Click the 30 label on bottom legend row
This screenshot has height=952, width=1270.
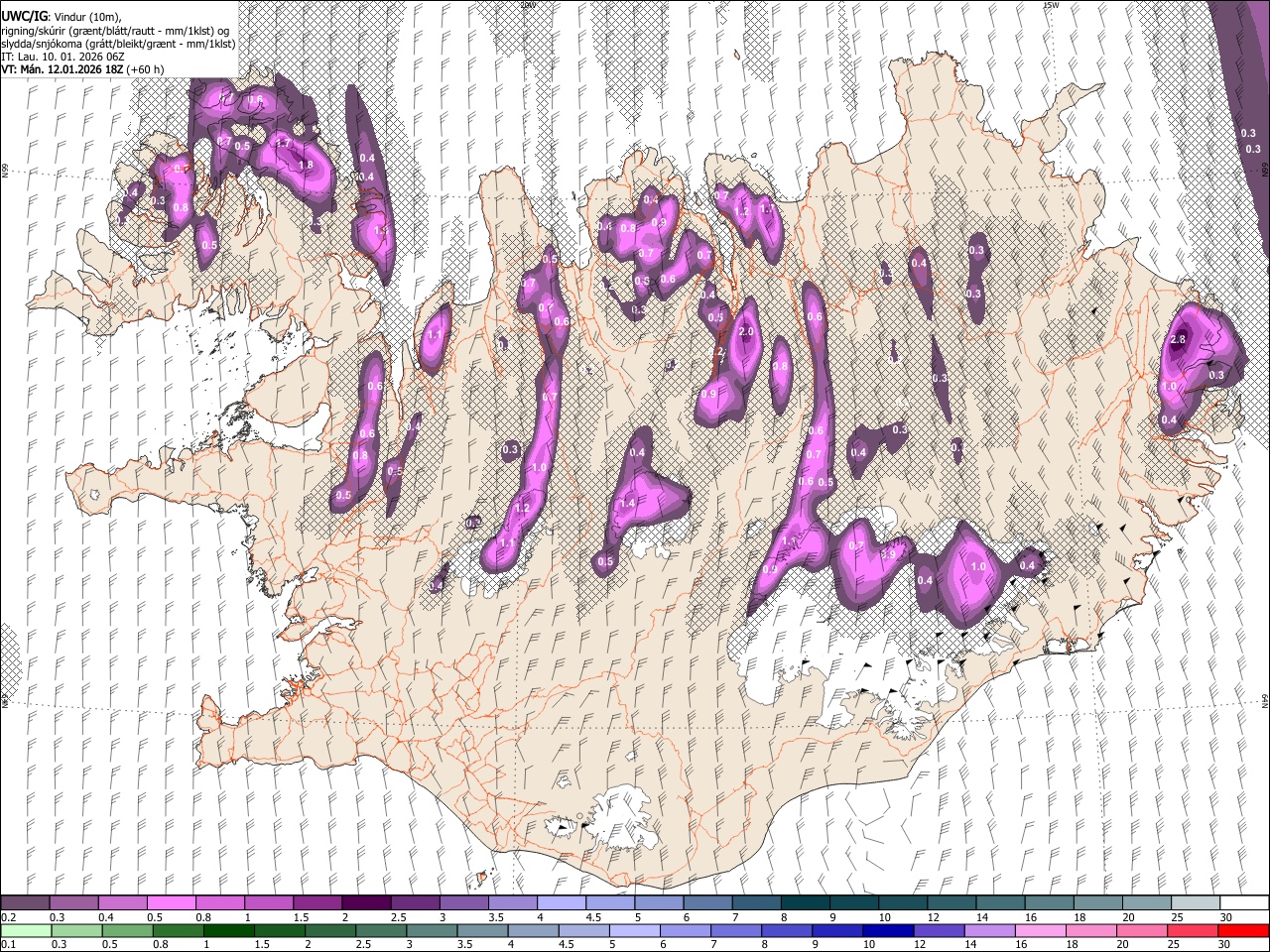(1225, 945)
